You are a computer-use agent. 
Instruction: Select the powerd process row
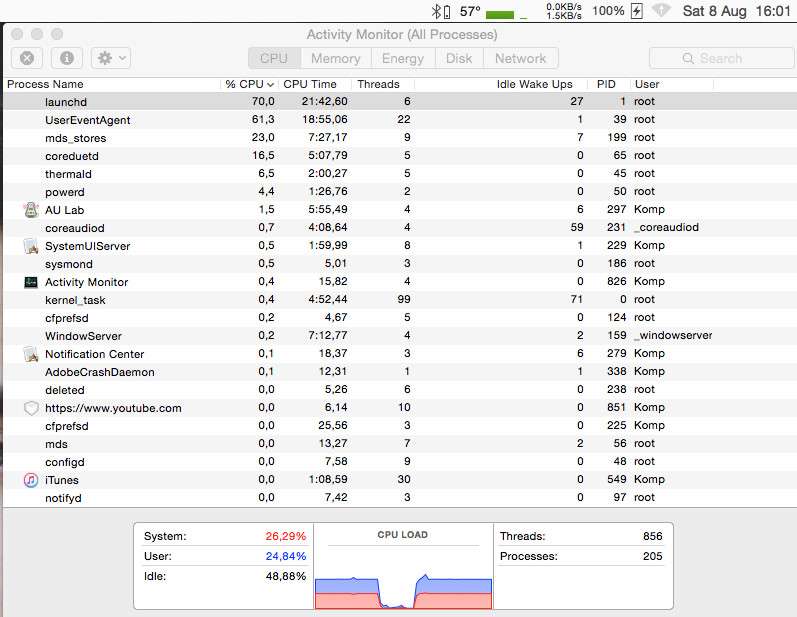pyautogui.click(x=400, y=192)
